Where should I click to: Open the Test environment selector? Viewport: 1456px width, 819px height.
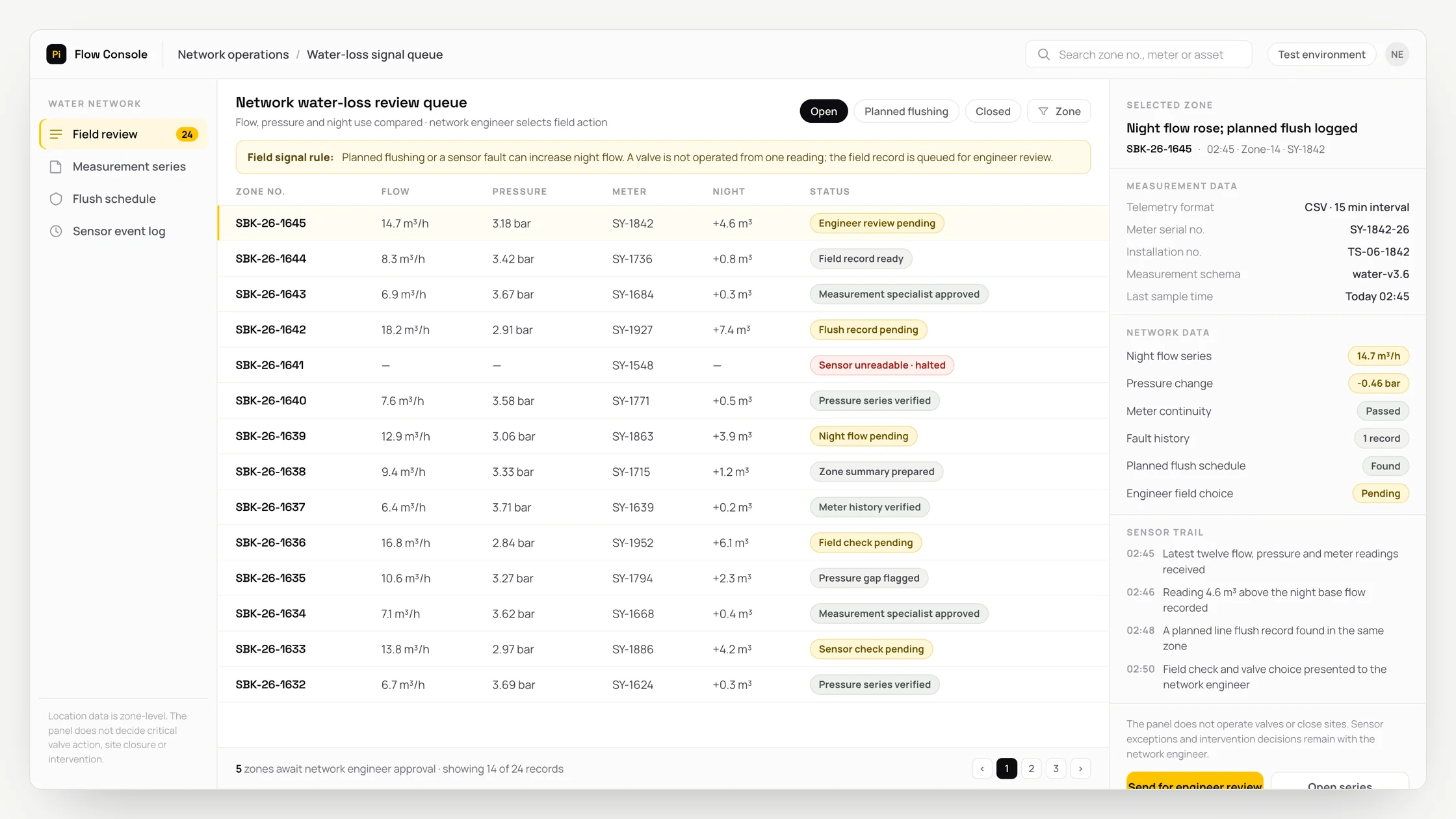(1321, 55)
